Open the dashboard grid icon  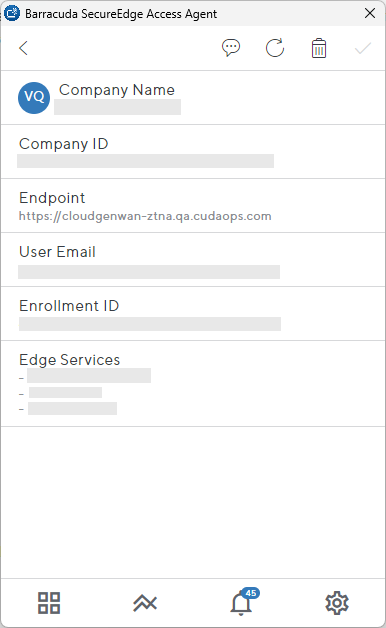pos(49,603)
